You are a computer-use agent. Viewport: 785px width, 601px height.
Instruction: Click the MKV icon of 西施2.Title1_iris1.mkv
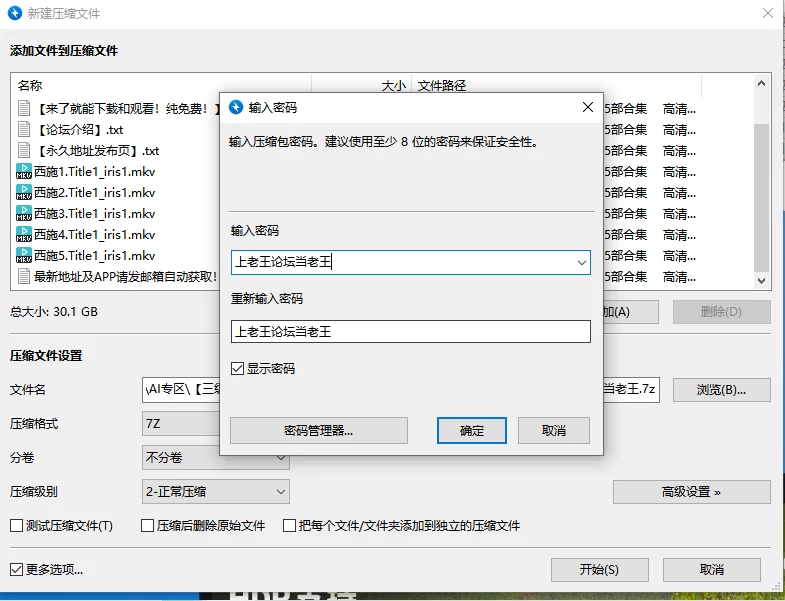pos(24,192)
